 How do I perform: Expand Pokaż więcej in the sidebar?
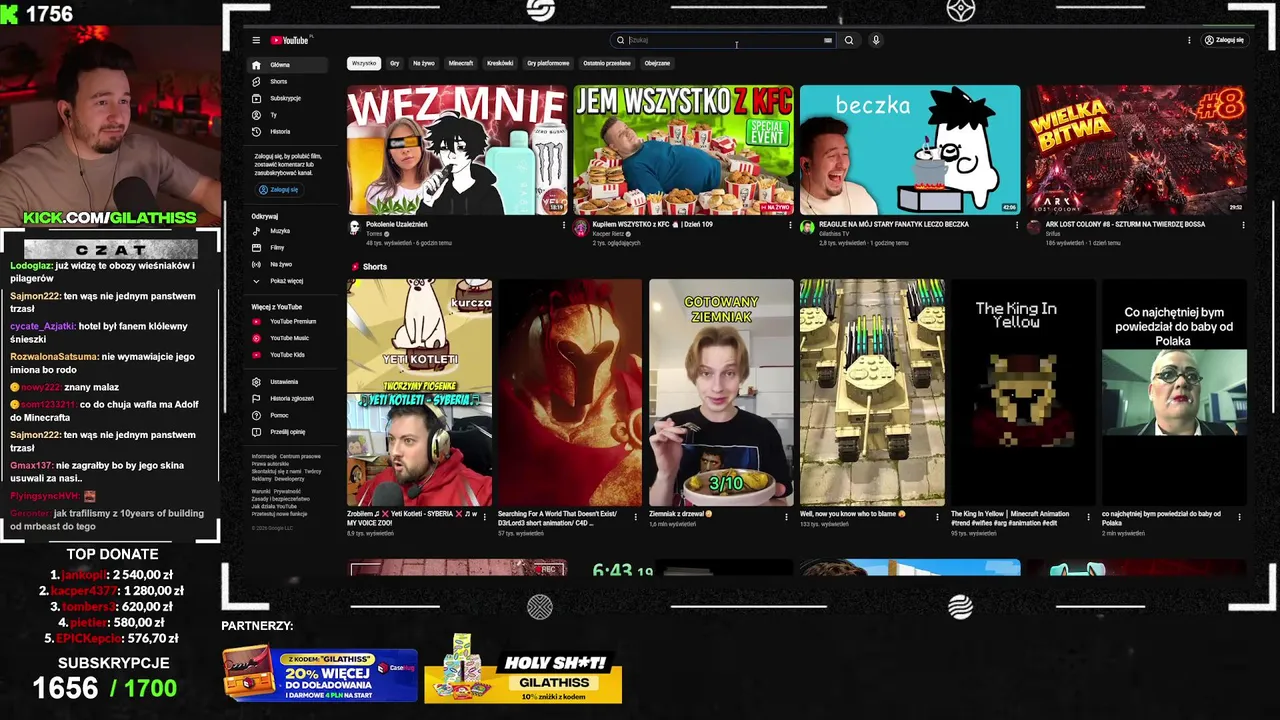pyautogui.click(x=288, y=281)
